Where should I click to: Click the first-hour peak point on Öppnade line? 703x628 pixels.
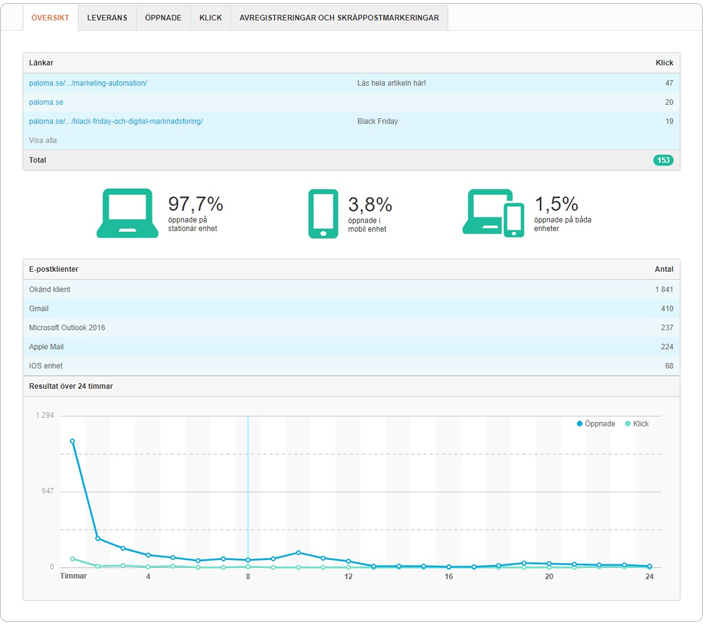73,442
